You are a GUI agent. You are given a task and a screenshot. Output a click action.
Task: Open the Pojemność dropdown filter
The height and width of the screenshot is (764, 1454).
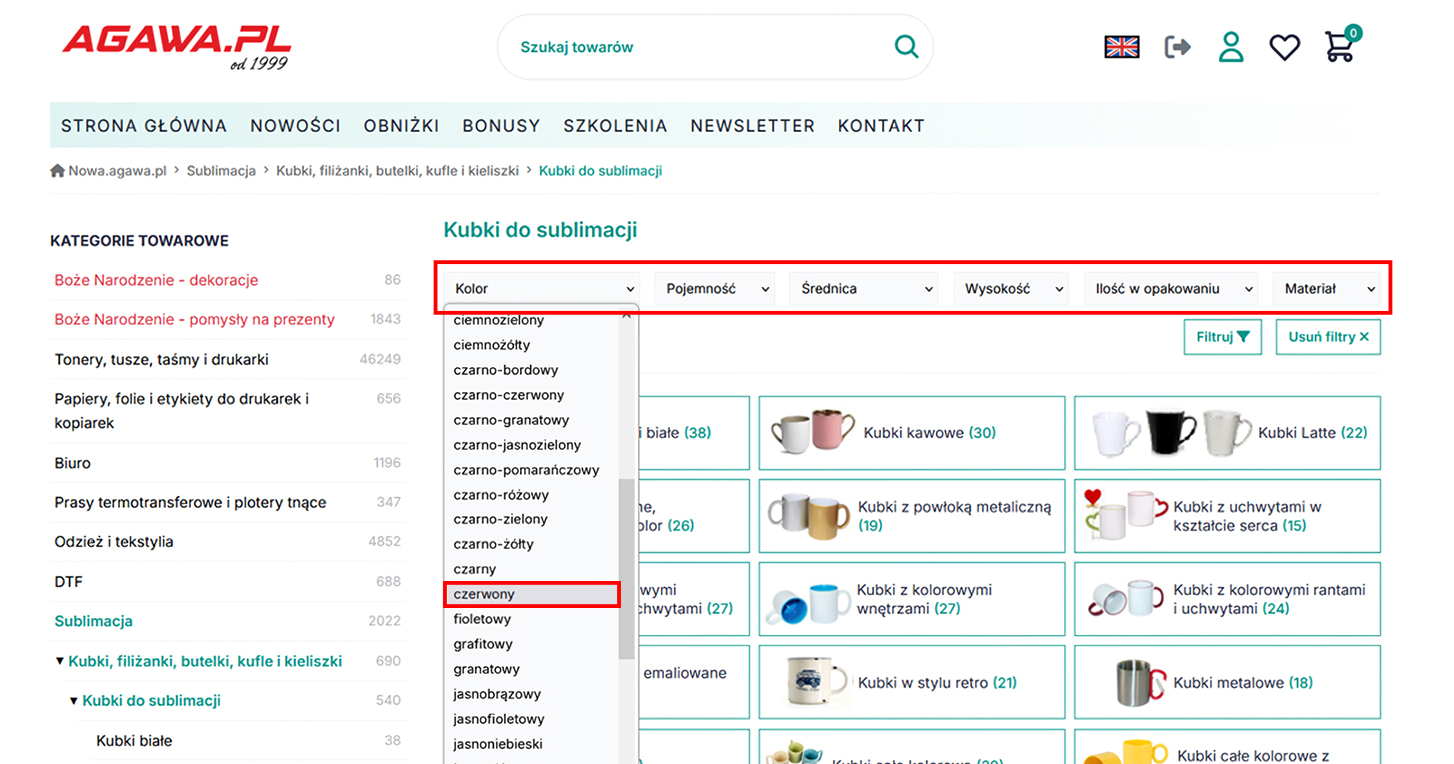click(x=714, y=289)
